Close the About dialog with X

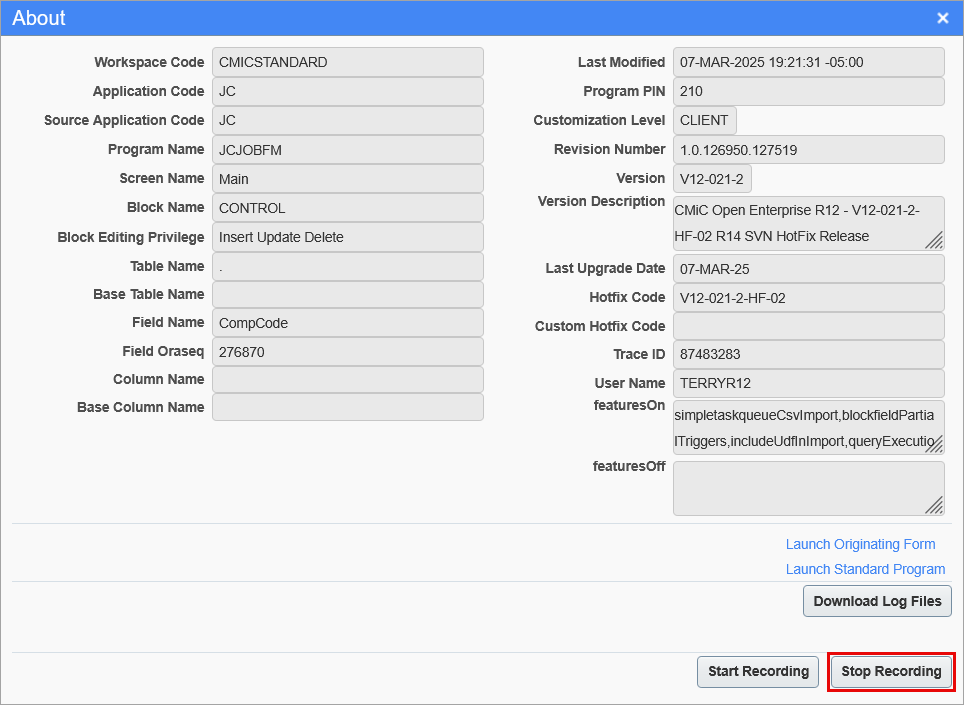point(942,18)
